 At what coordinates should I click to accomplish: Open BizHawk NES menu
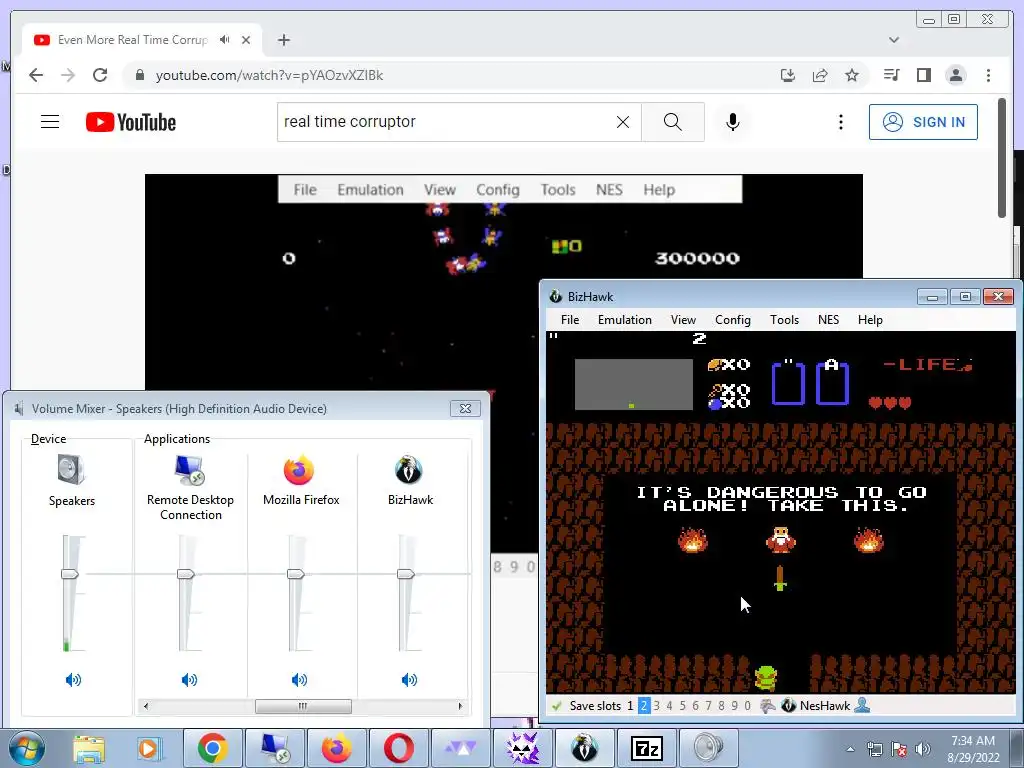pos(828,320)
